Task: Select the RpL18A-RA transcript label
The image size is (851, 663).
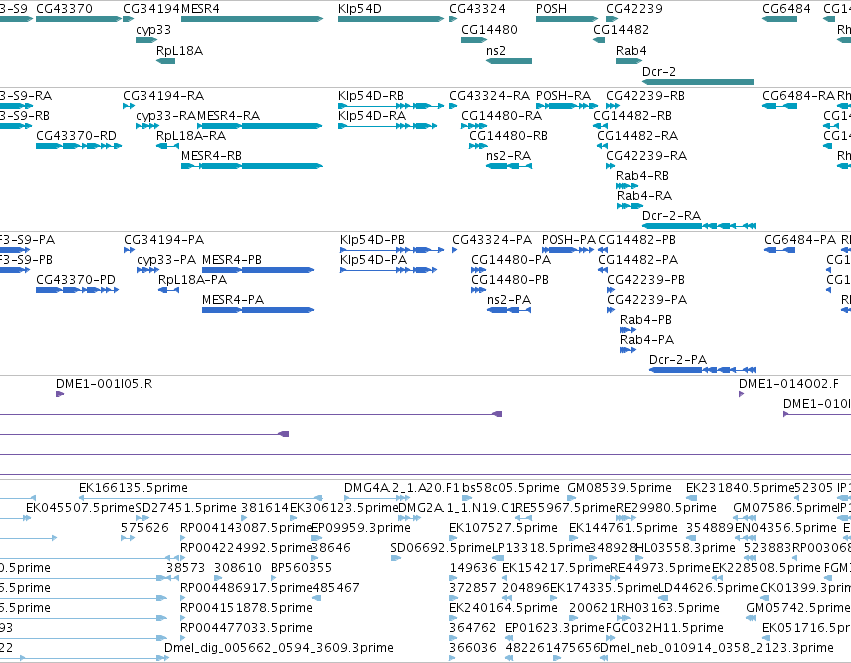Action: (190, 136)
